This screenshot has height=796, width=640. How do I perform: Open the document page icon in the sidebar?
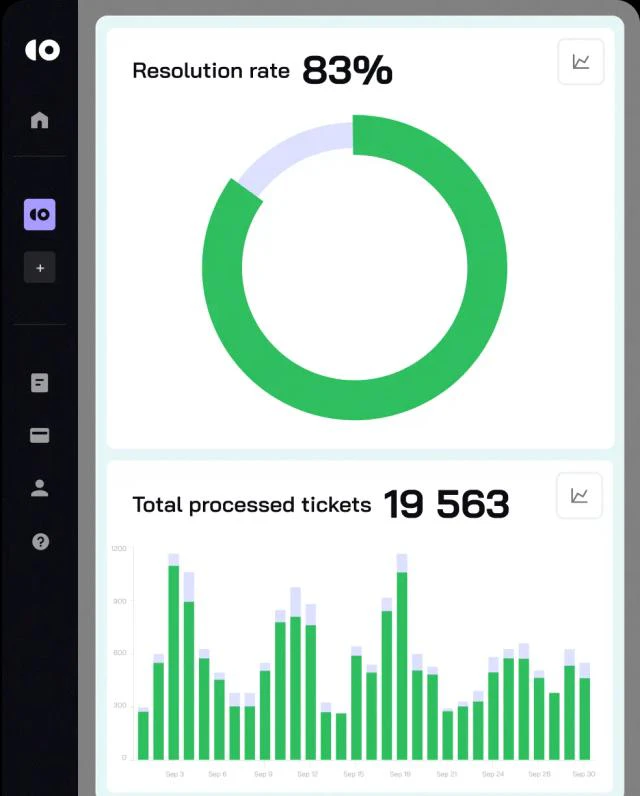click(x=40, y=383)
